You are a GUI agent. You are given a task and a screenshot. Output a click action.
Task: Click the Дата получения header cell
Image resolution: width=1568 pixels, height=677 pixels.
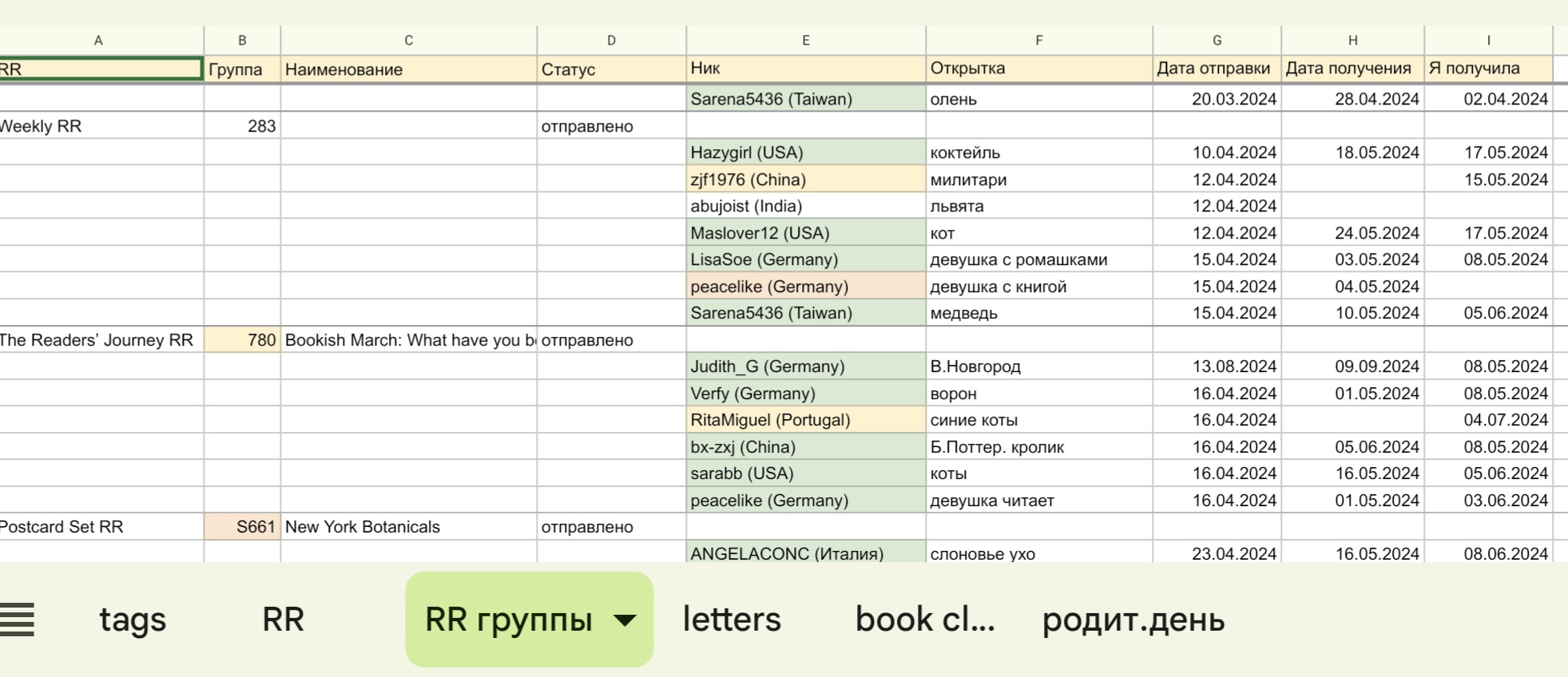point(1353,69)
